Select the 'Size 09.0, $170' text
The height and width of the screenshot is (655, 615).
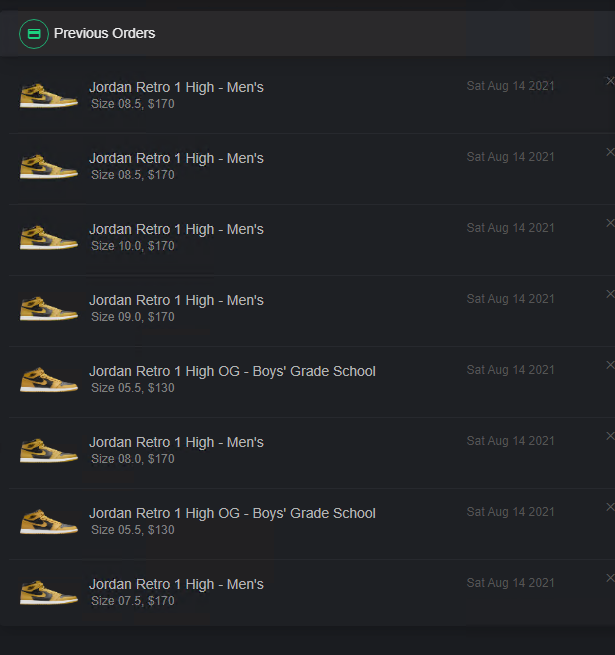[x=133, y=317]
